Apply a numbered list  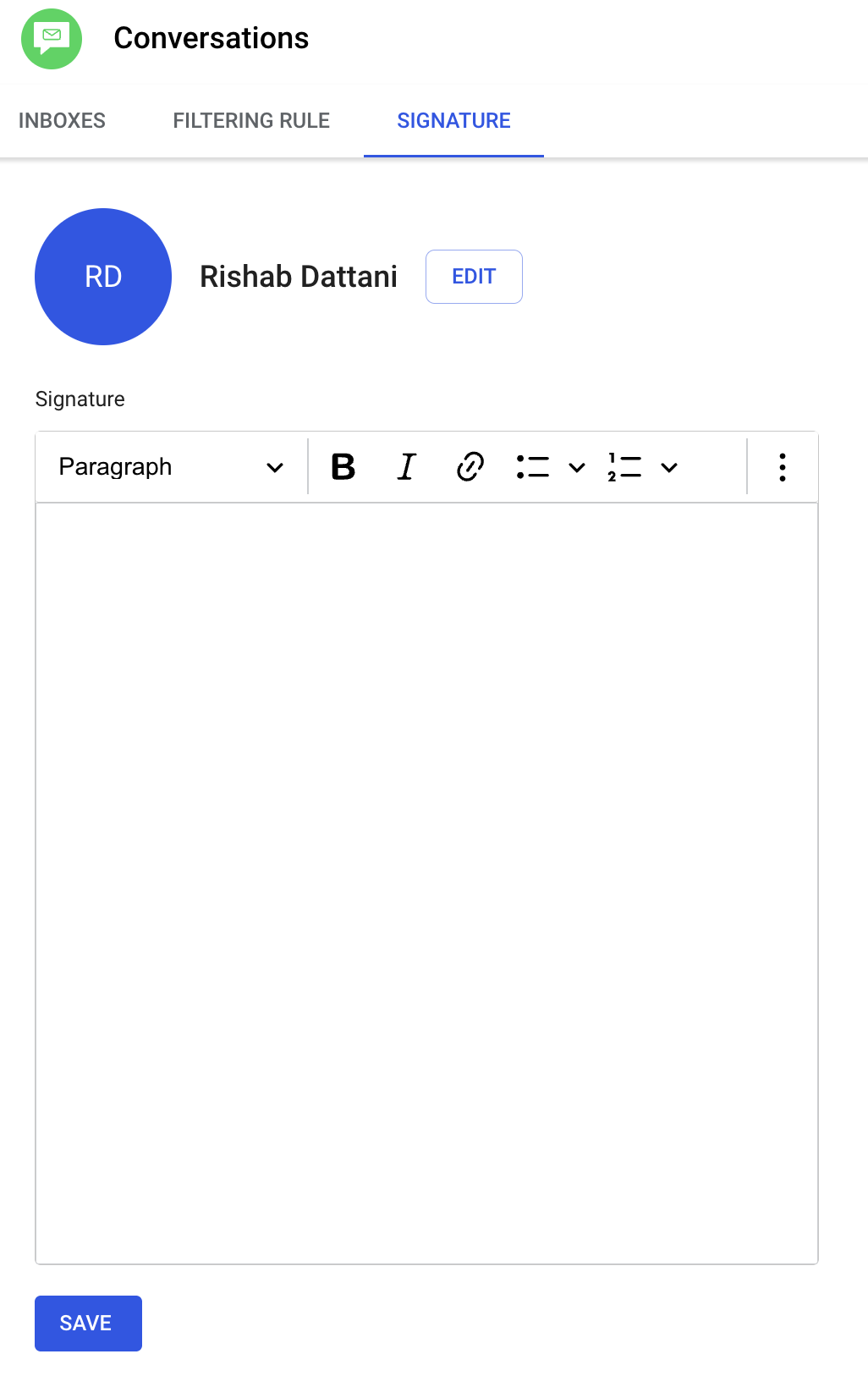[x=624, y=467]
